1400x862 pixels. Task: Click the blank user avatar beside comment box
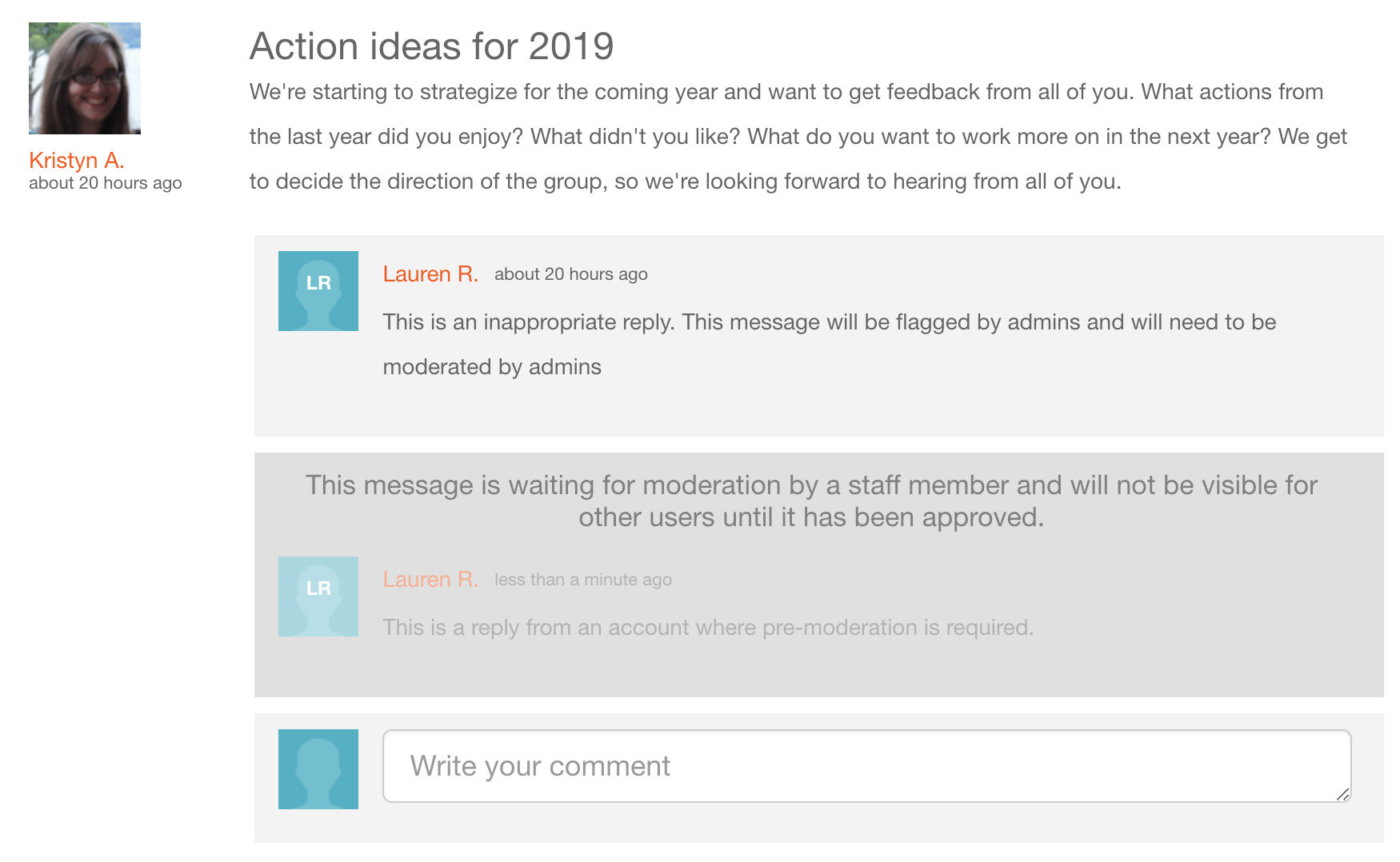(x=318, y=769)
